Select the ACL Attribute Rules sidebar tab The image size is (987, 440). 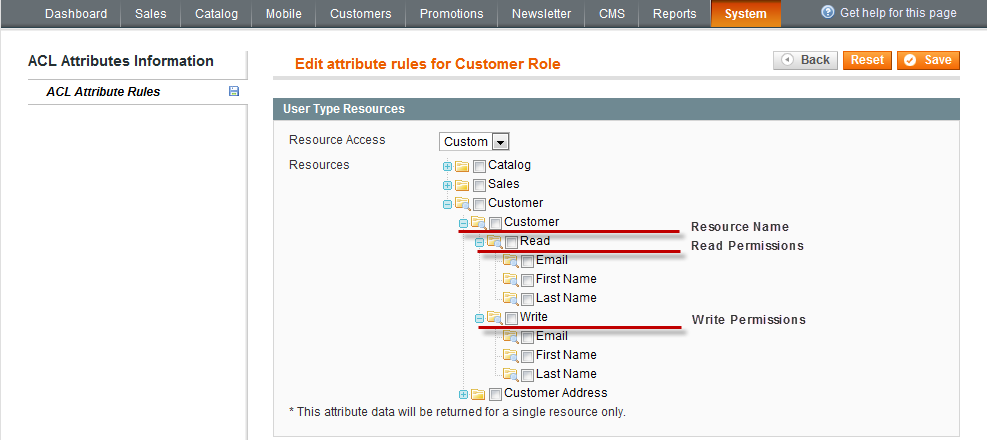[x=103, y=92]
